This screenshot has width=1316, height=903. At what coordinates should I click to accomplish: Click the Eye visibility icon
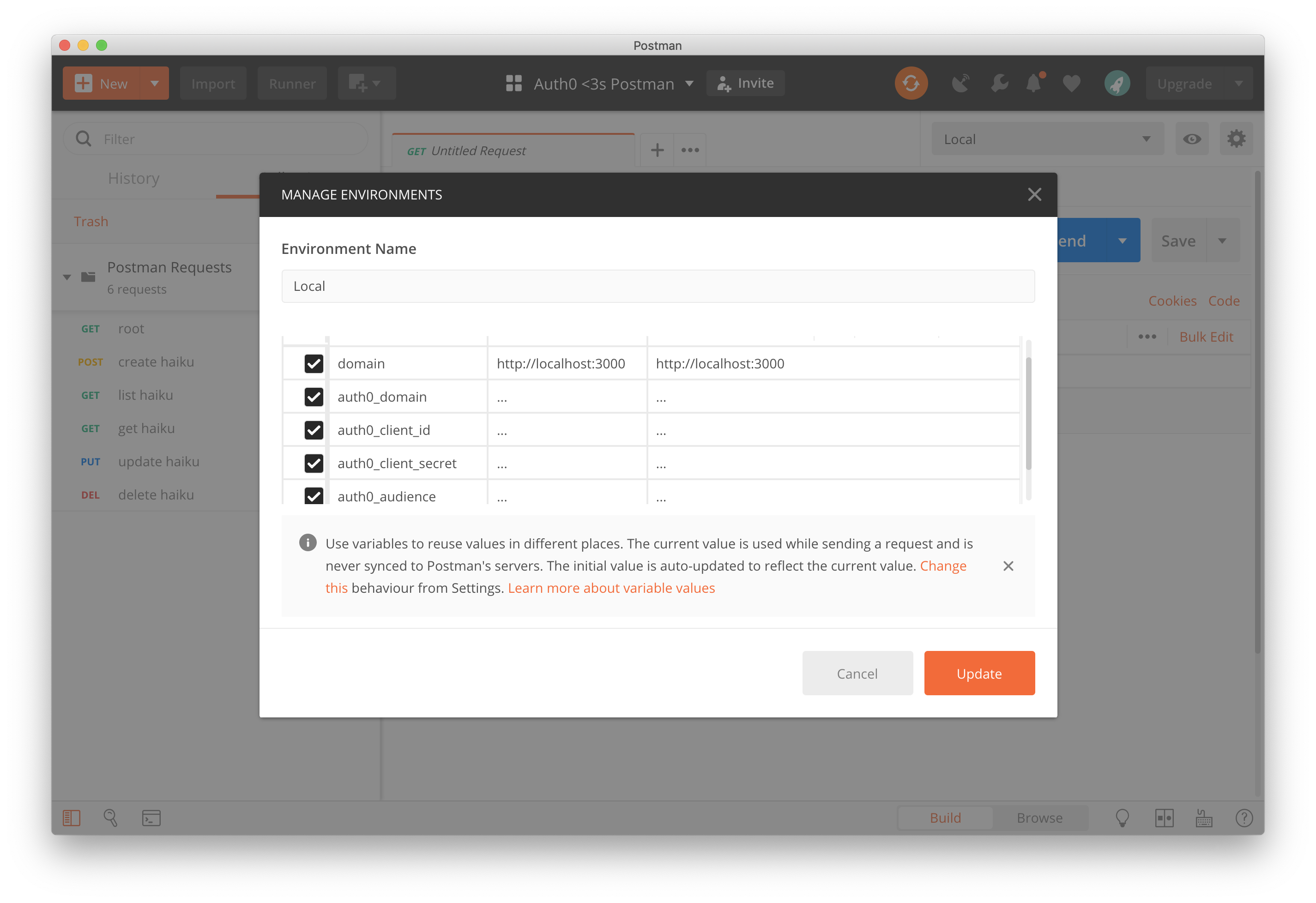pyautogui.click(x=1191, y=139)
